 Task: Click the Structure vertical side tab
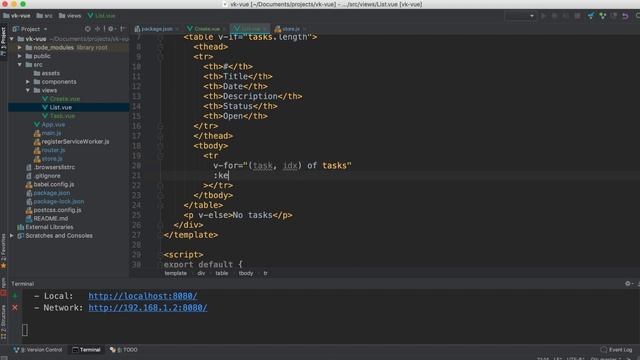click(x=3, y=322)
